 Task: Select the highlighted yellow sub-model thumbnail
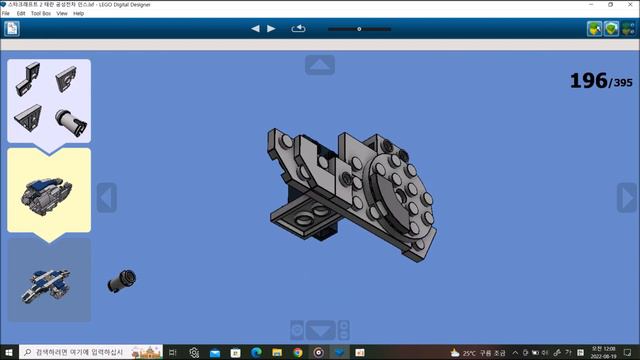(x=49, y=191)
